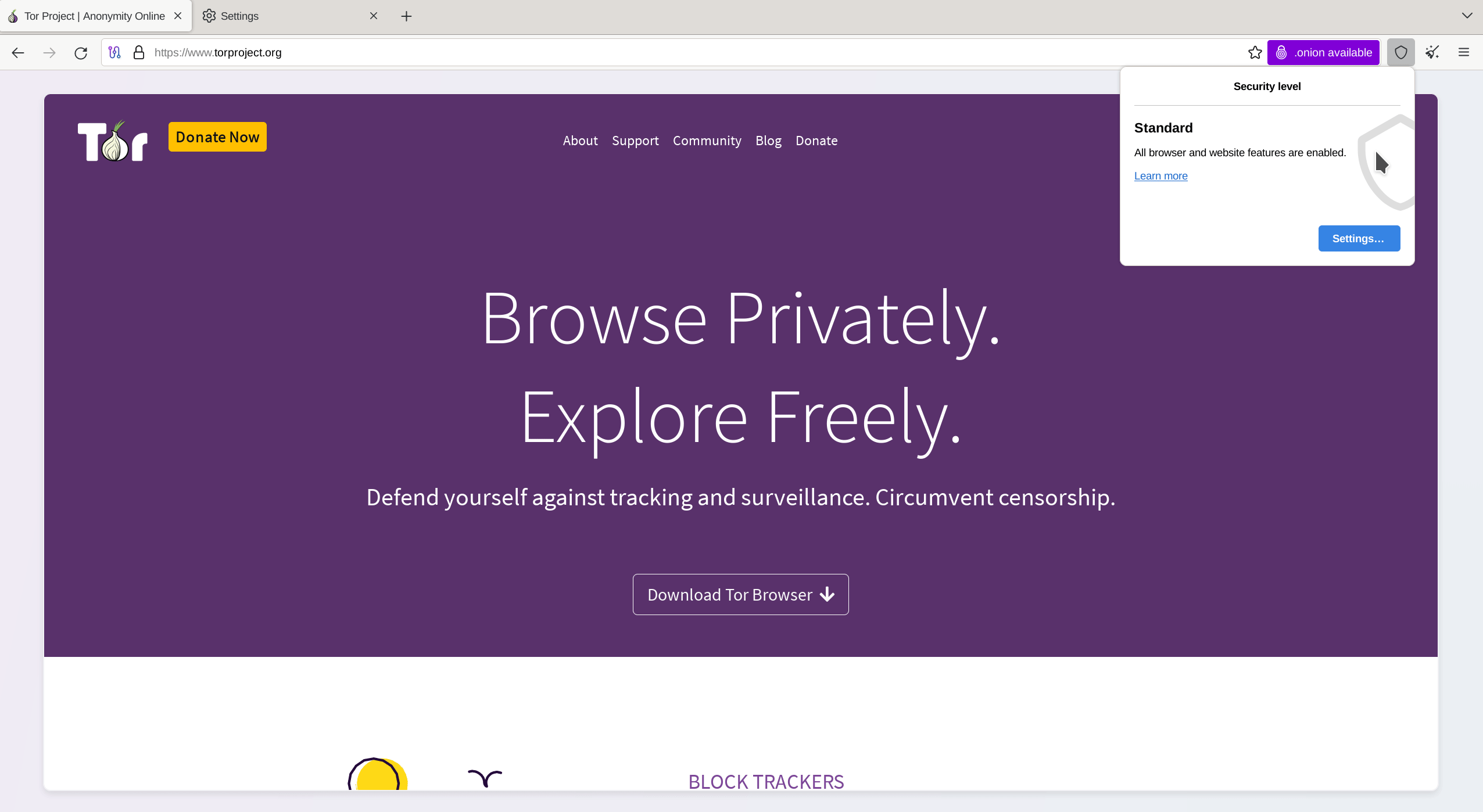The height and width of the screenshot is (812, 1483).
Task: Click the Download Tor Browser button
Action: (740, 594)
